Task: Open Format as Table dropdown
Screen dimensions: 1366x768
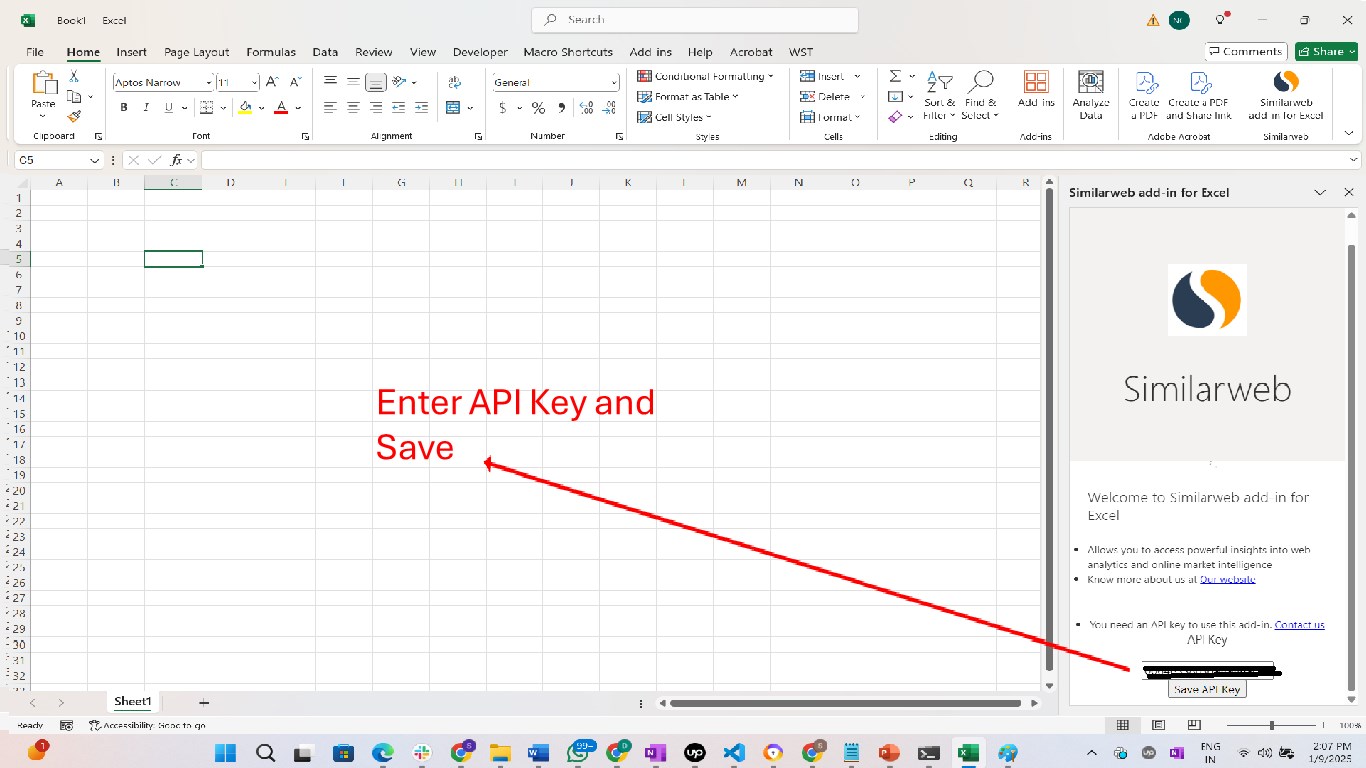Action: (x=688, y=97)
